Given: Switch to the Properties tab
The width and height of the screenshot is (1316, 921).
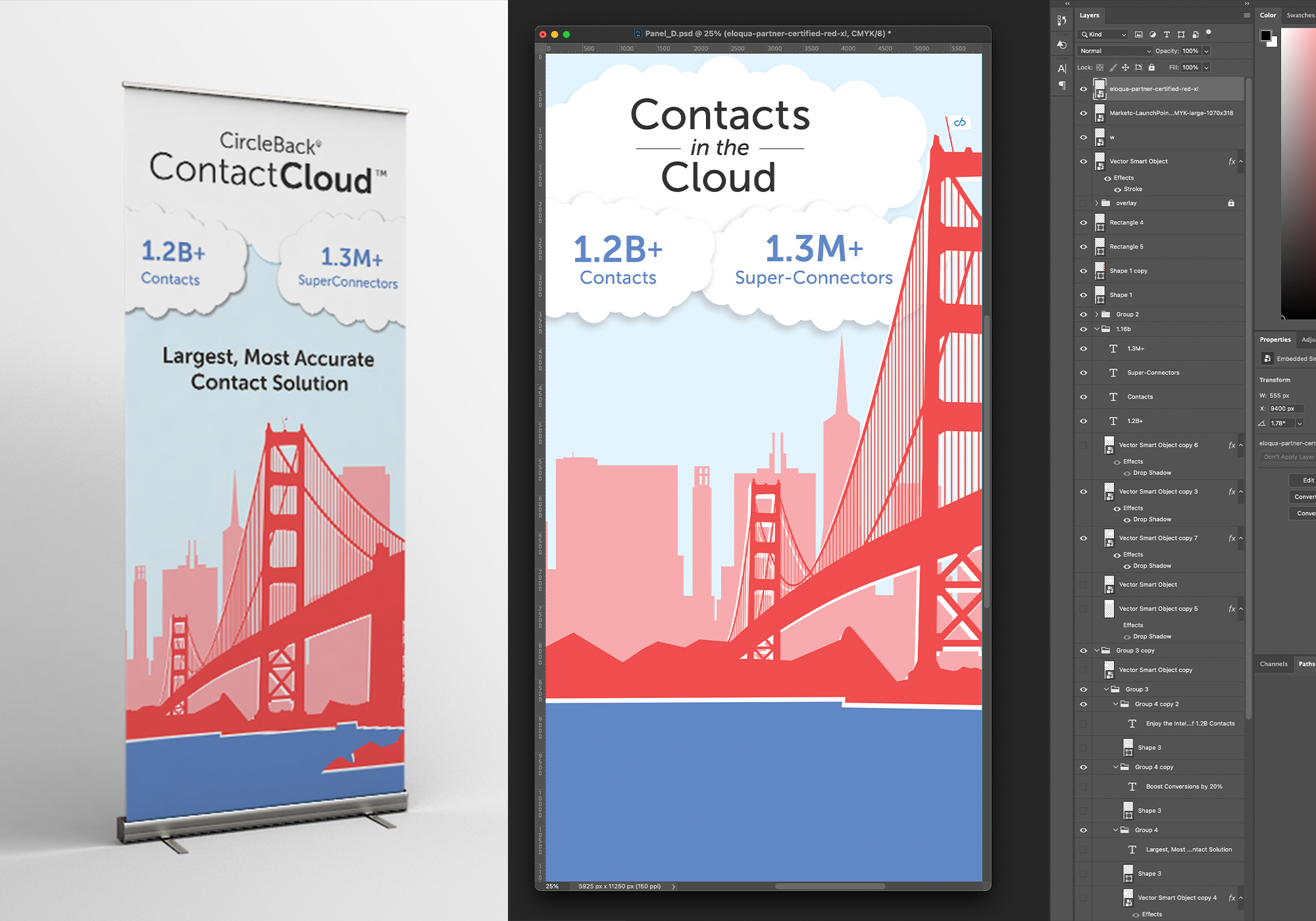Looking at the screenshot, I should tap(1275, 339).
